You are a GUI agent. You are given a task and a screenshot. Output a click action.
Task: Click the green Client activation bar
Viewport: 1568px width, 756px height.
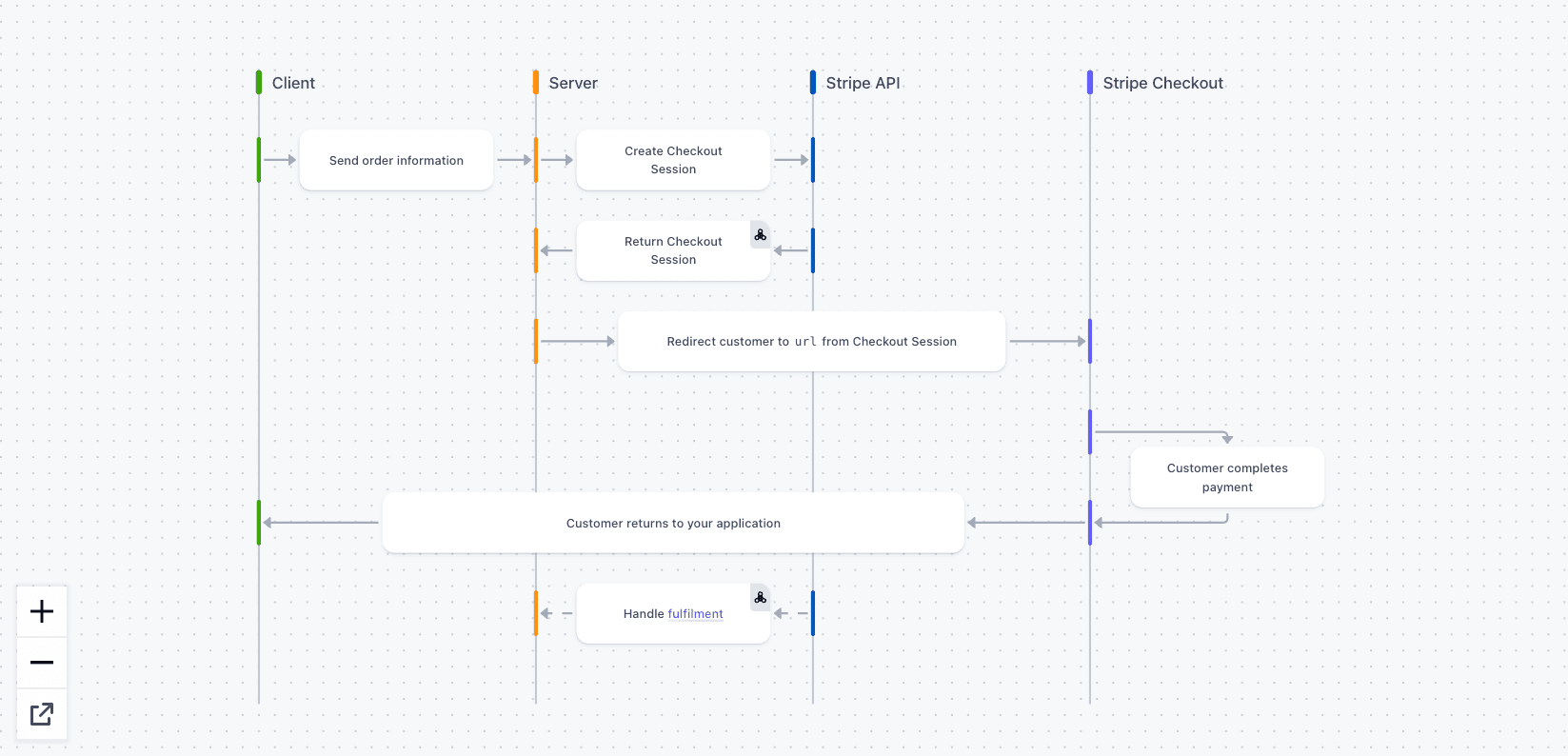[x=258, y=160]
